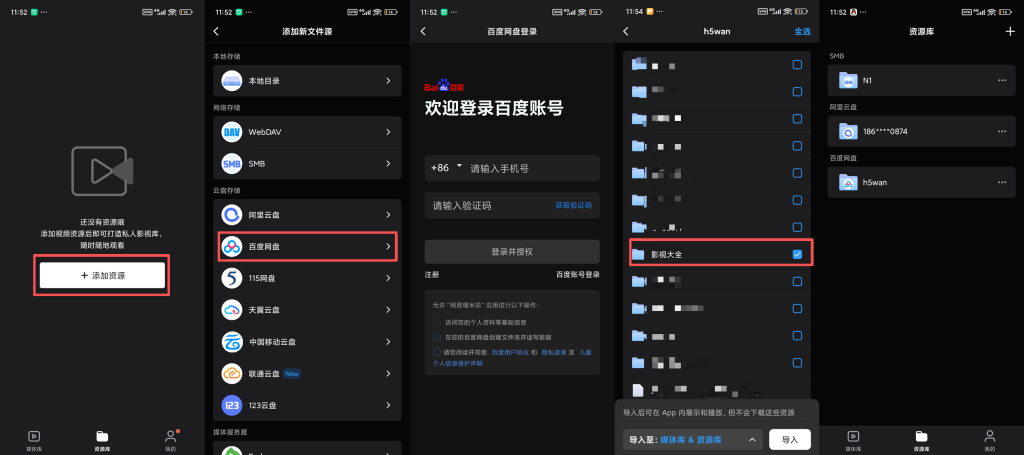Uncheck the 影视大全 checkbox
This screenshot has width=1024, height=455.
pos(797,254)
